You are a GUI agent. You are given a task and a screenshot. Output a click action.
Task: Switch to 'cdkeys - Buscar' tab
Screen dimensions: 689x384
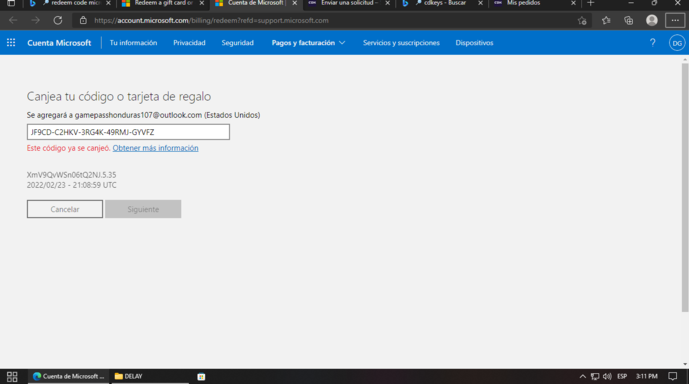point(441,3)
